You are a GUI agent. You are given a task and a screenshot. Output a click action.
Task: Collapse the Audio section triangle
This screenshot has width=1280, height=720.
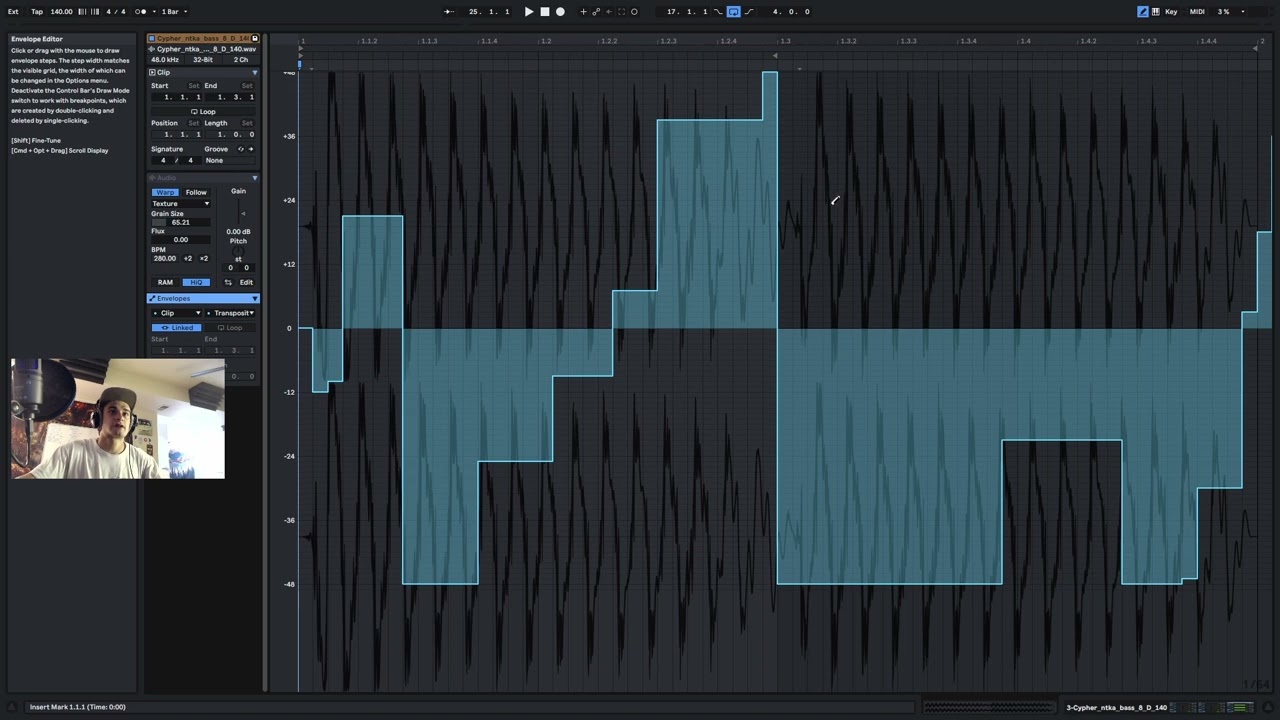(254, 178)
